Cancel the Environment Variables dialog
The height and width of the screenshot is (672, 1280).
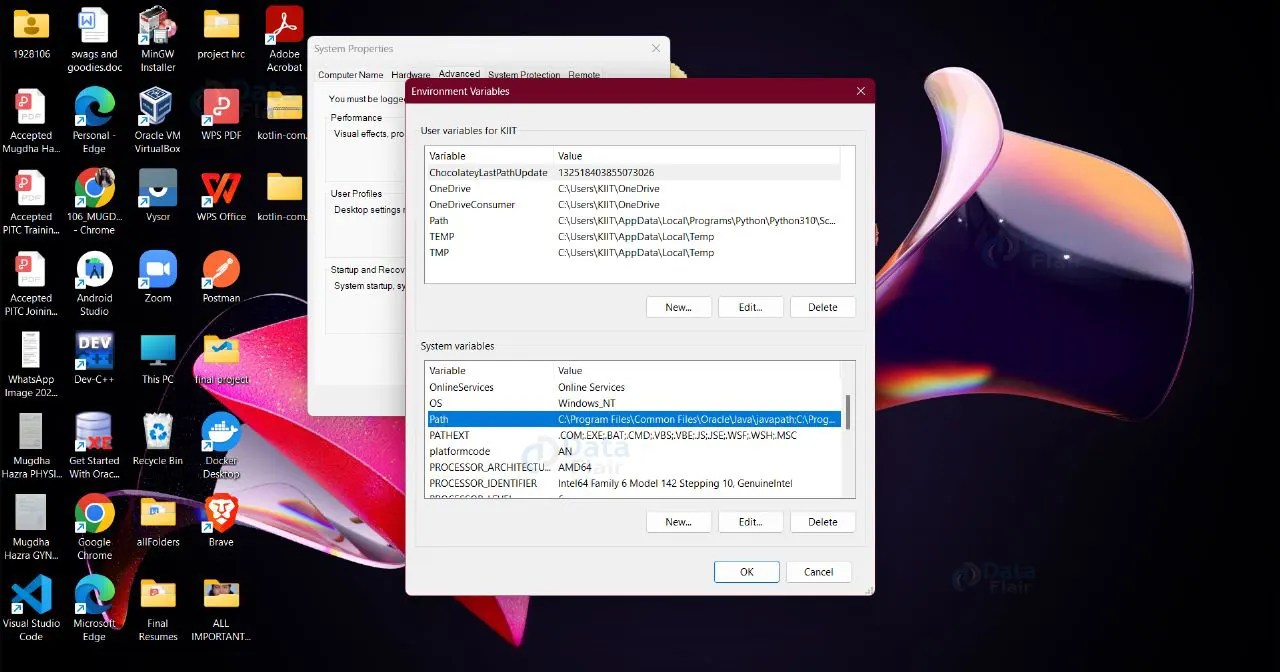818,571
